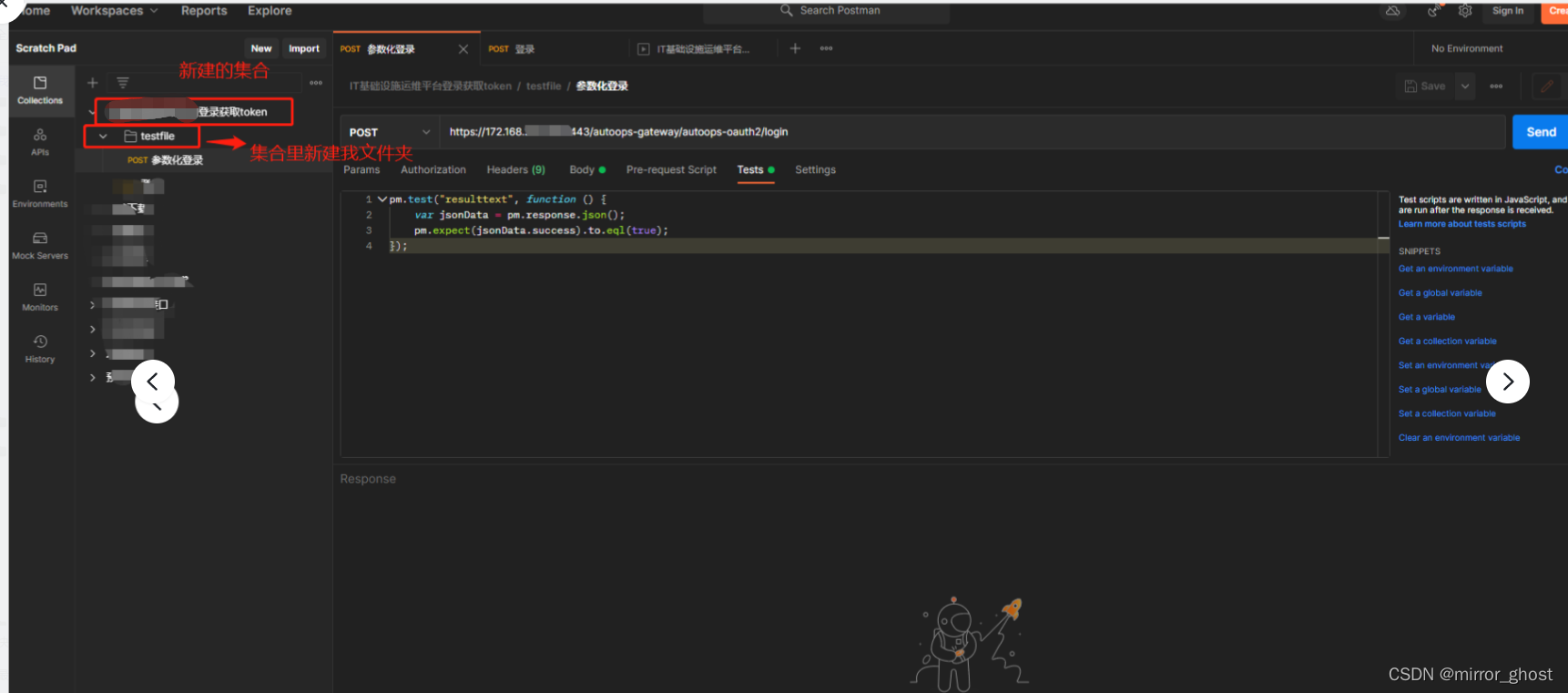Switch to the POST 登录 request tab
The width and height of the screenshot is (1568, 693).
(555, 49)
